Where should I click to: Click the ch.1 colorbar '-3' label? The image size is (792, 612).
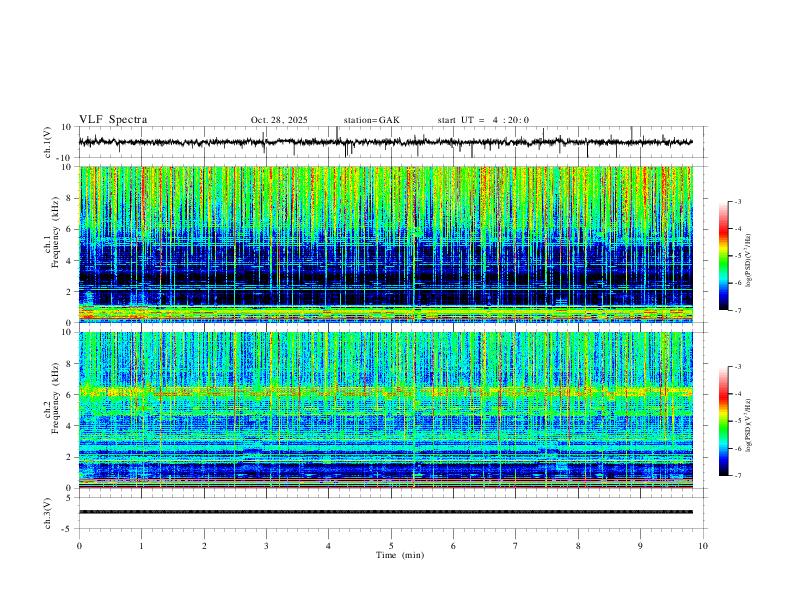(737, 201)
